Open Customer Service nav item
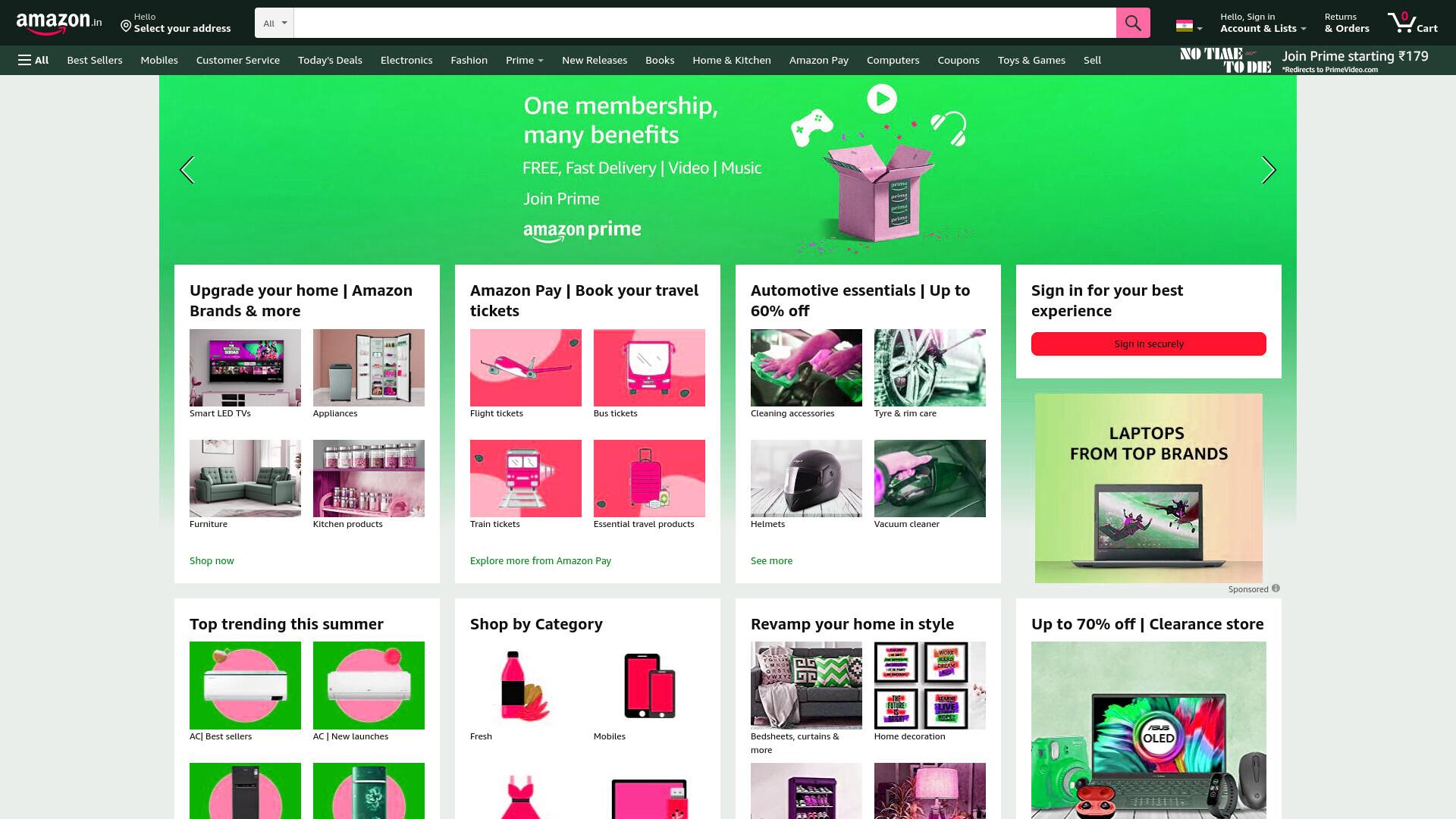This screenshot has height=819, width=1456. 238,60
